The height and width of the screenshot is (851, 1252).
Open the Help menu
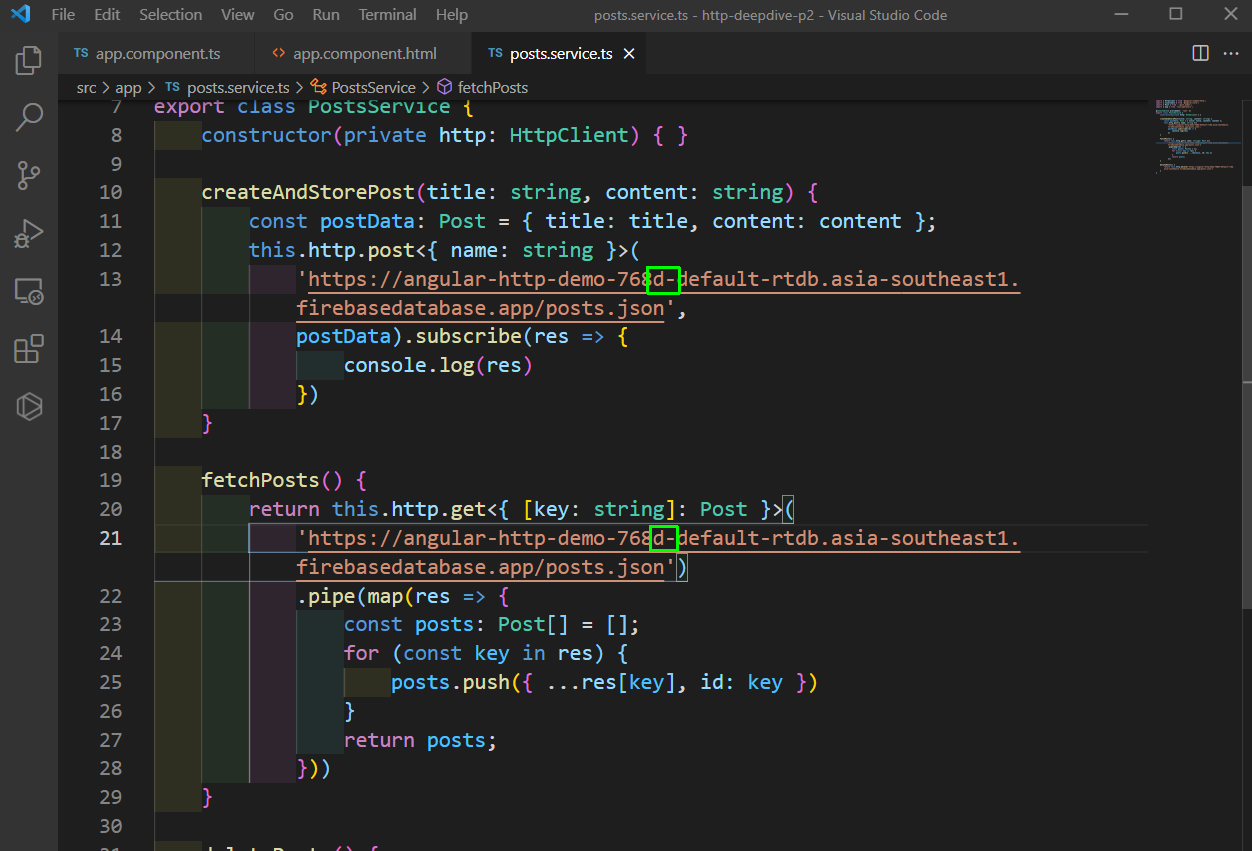(x=452, y=15)
